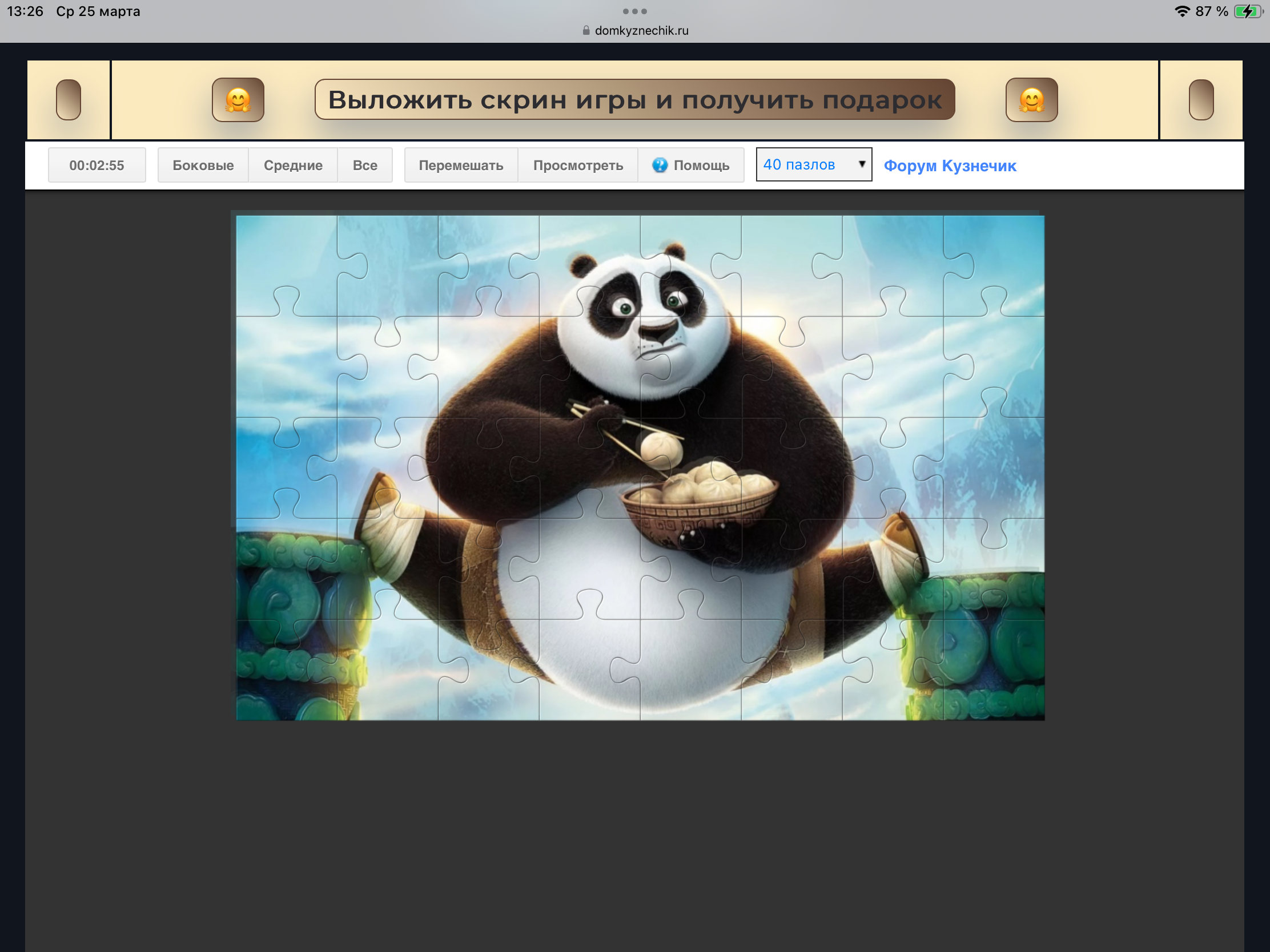Show only Боковые edge pieces
Screen dimensions: 1270x952
(203, 166)
